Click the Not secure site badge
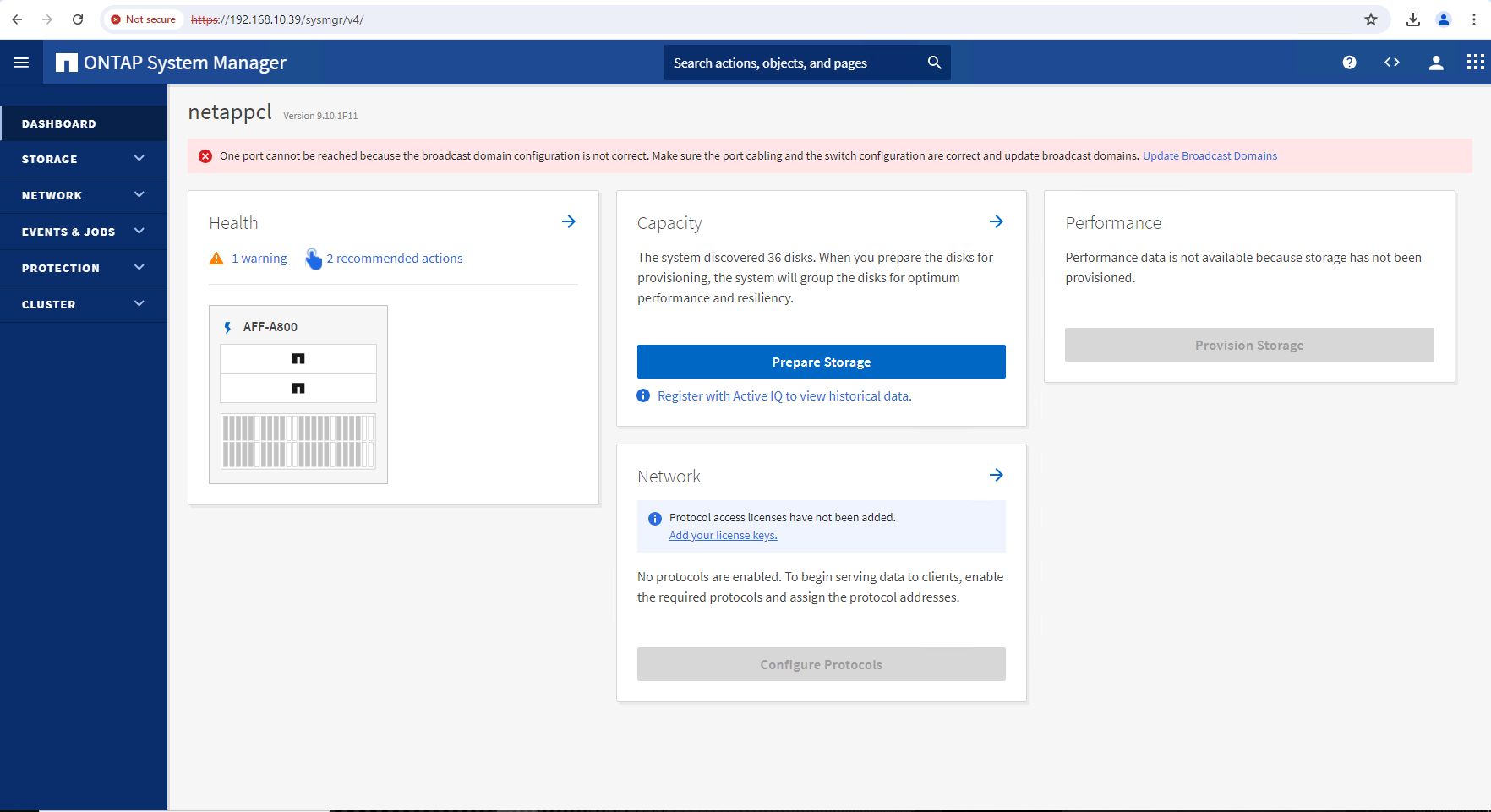This screenshot has width=1491, height=812. pos(143,19)
